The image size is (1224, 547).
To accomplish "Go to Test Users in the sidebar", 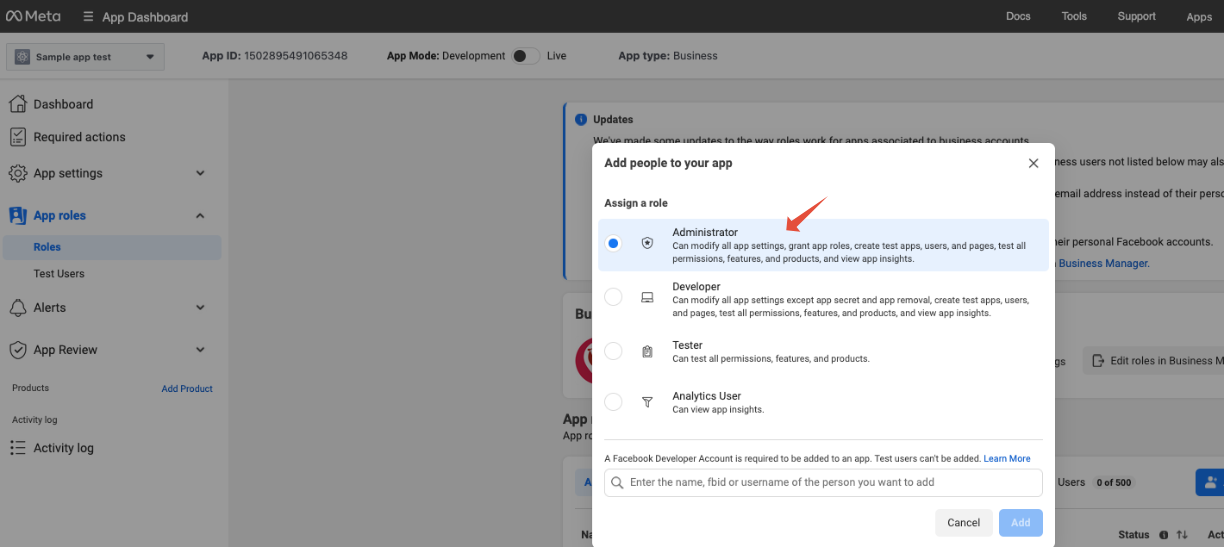I will 59,274.
